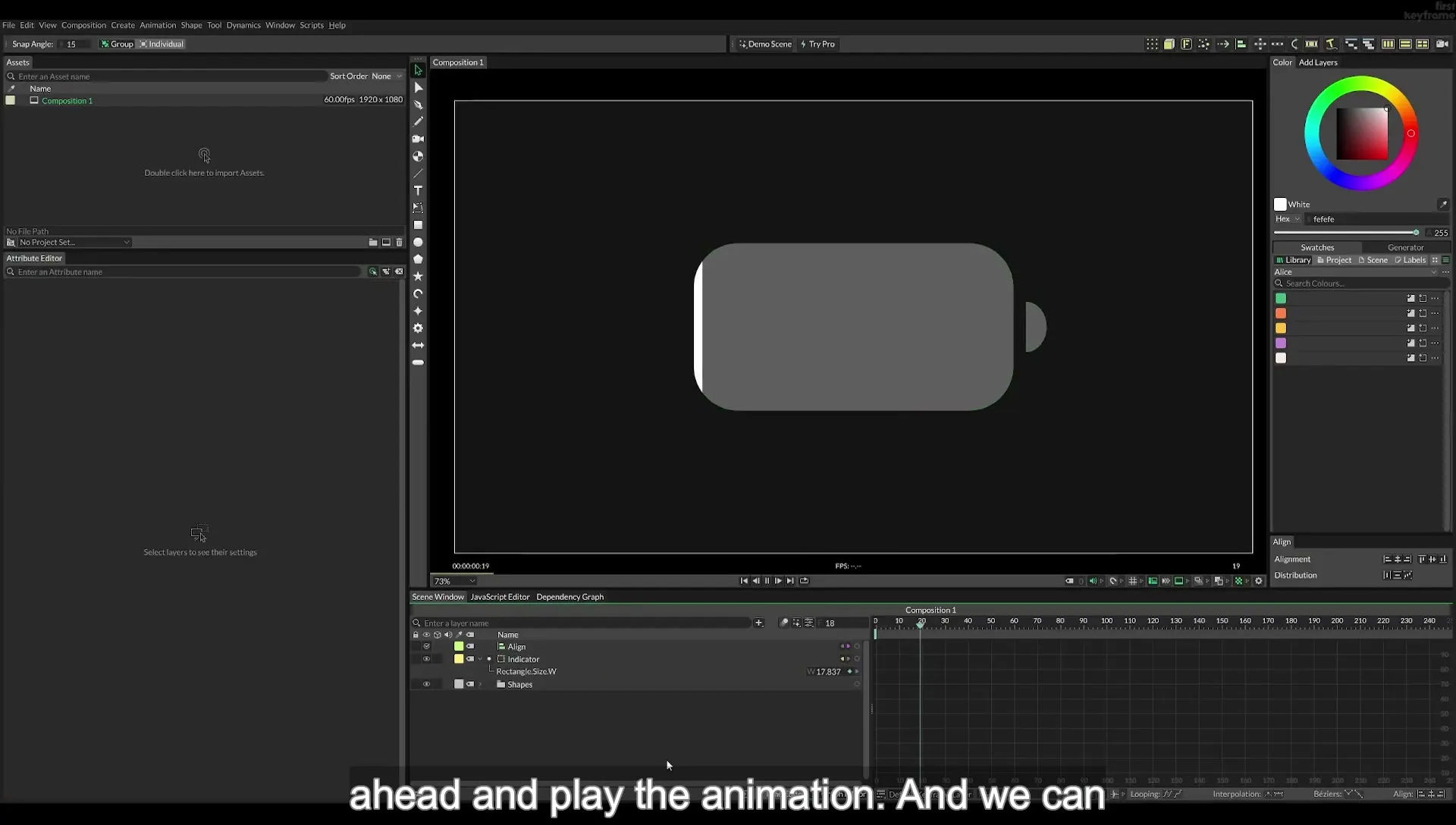Toggle loop playback mode
Image resolution: width=1456 pixels, height=825 pixels.
tap(804, 581)
